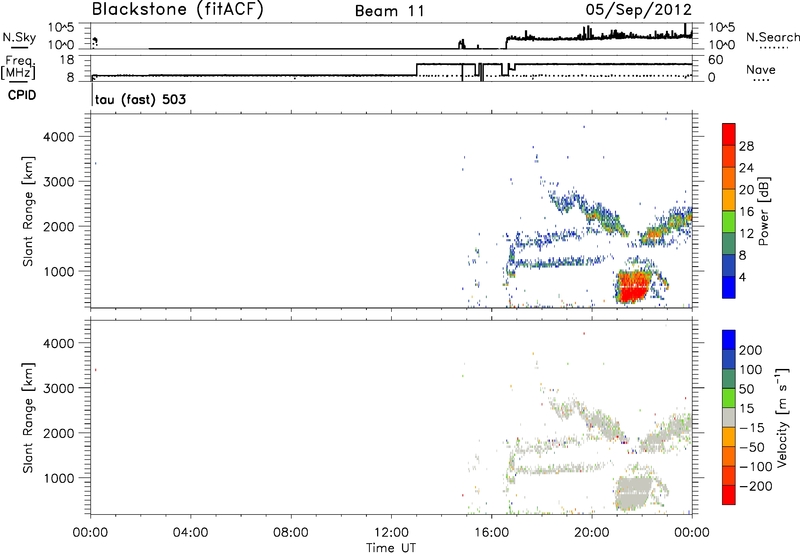Click the 'Time UT' axis label
Viewport: 800px width, 554px height.
point(391,547)
